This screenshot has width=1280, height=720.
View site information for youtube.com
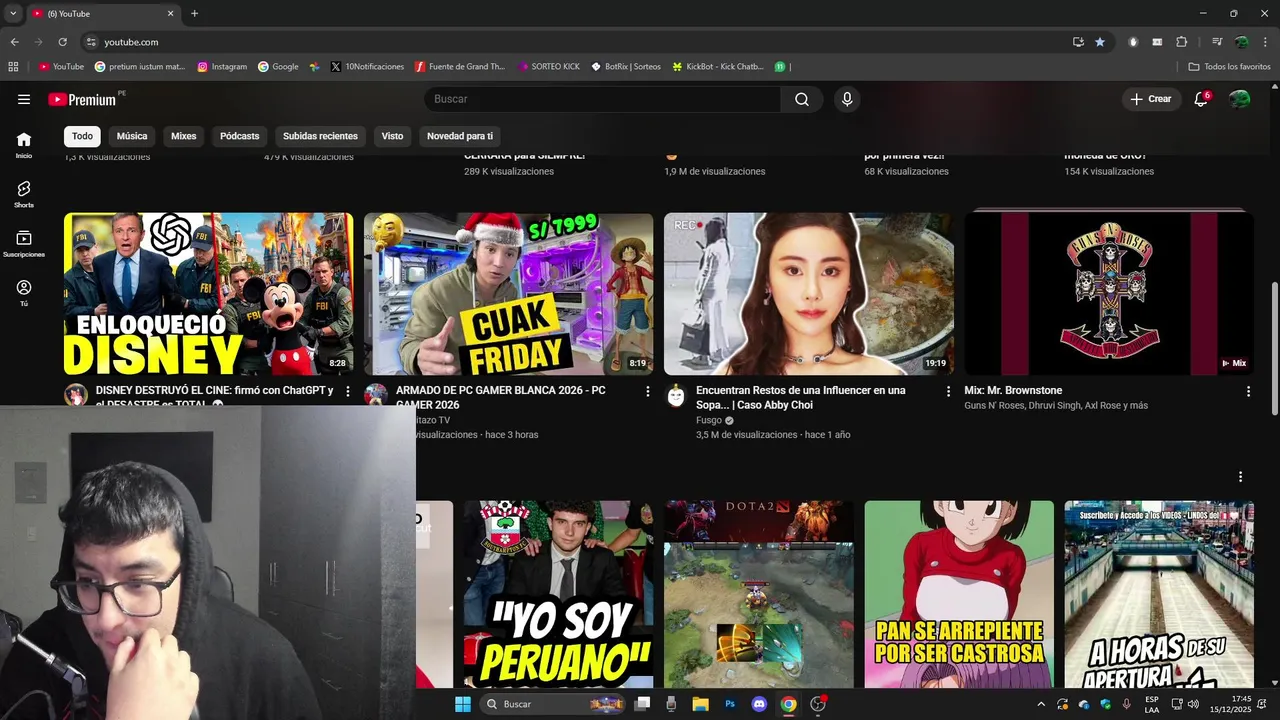pyautogui.click(x=91, y=42)
